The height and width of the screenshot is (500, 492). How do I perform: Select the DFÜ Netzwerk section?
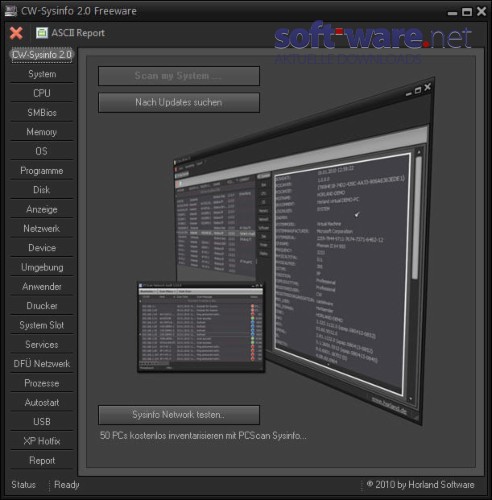(42, 364)
